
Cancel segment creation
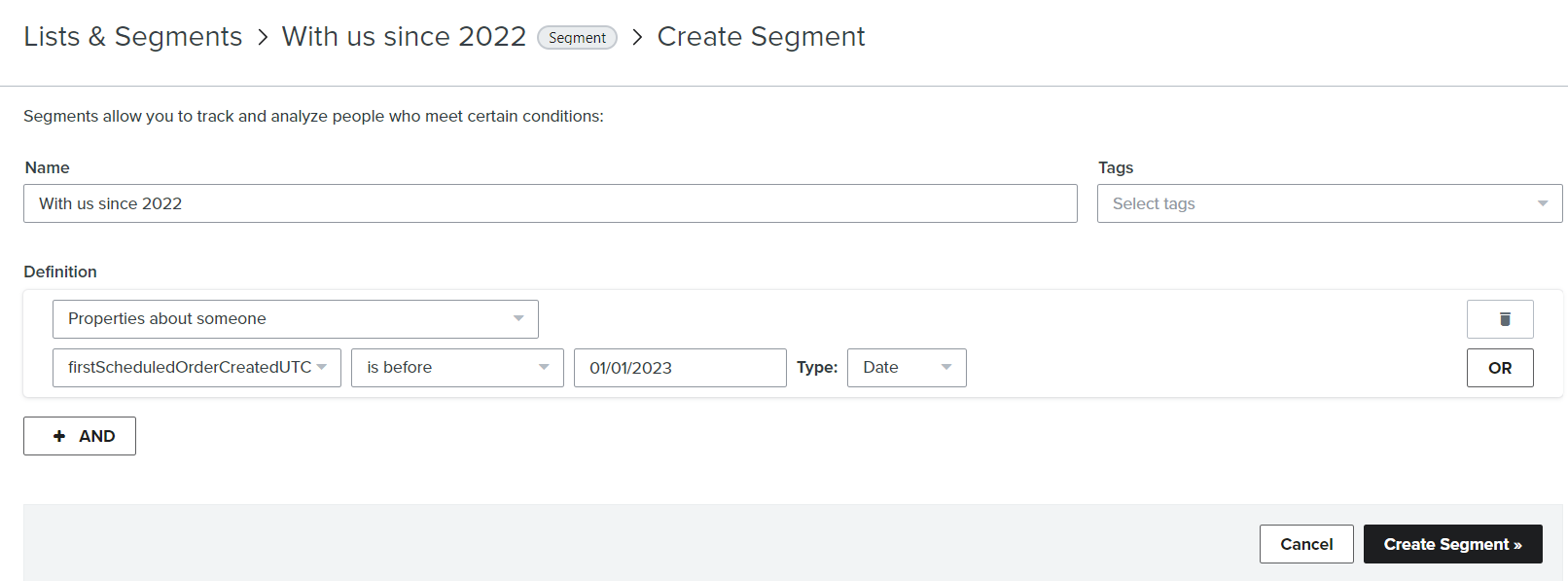tap(1306, 544)
